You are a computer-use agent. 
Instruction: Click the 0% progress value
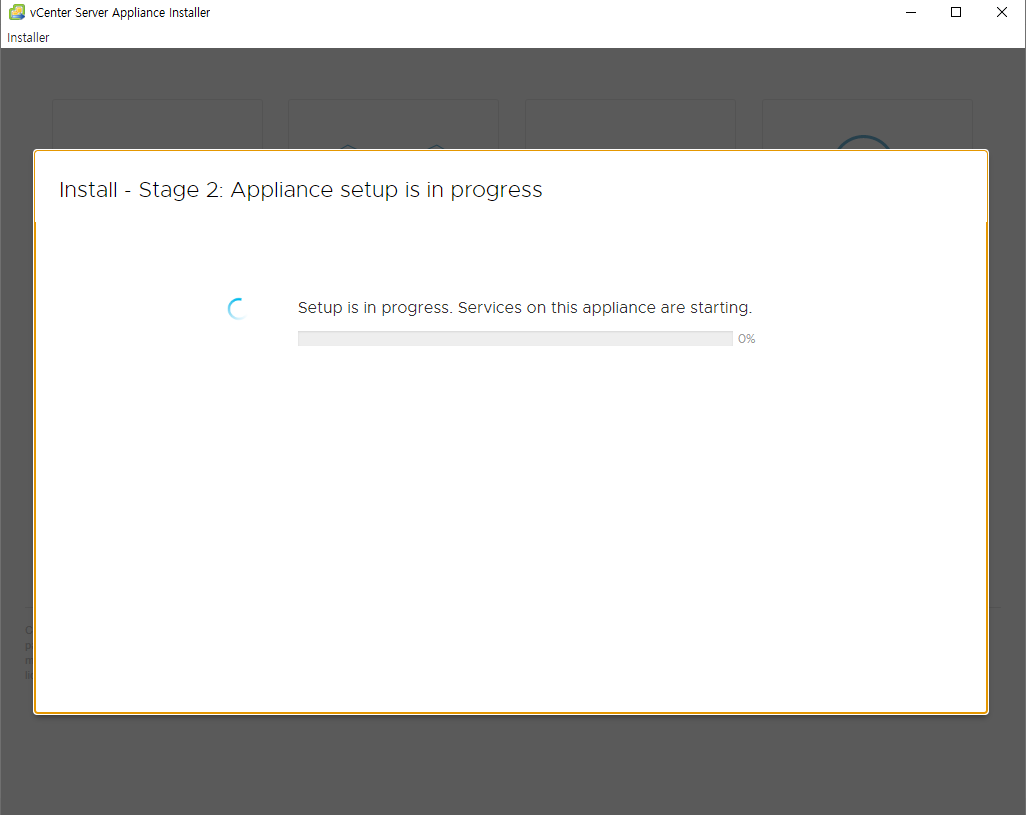(x=747, y=339)
